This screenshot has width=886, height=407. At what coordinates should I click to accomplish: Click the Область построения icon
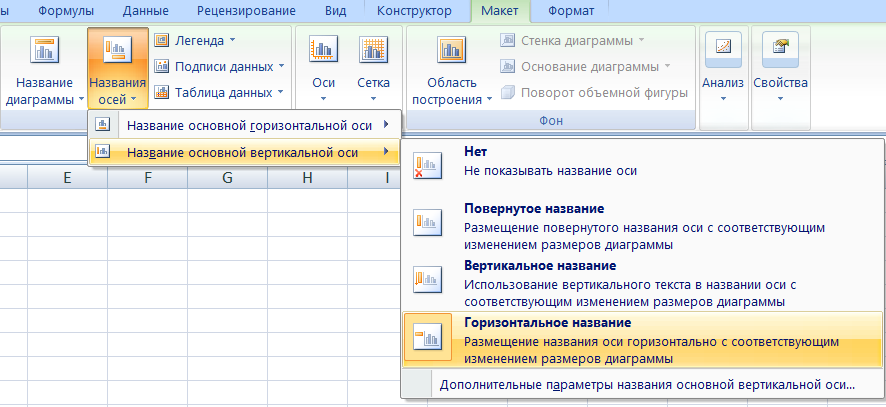(x=452, y=51)
